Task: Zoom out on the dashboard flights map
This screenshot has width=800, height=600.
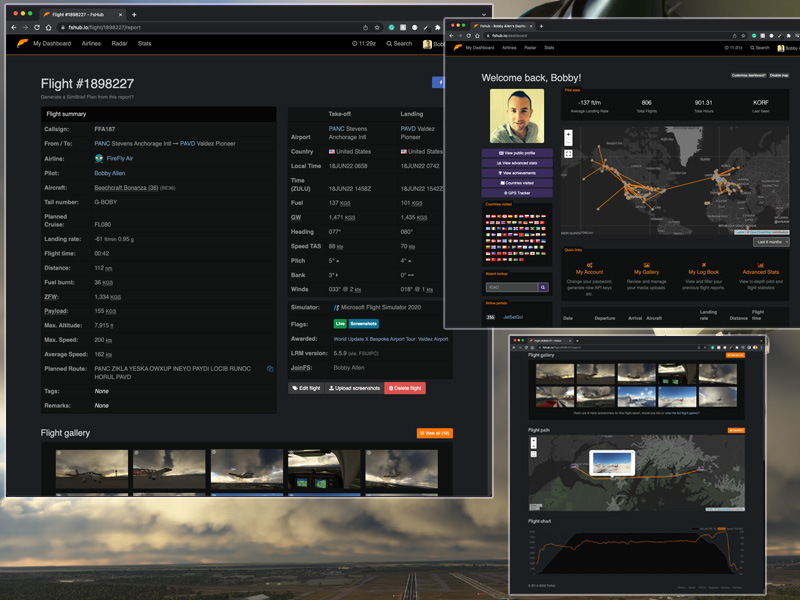Action: 568,141
